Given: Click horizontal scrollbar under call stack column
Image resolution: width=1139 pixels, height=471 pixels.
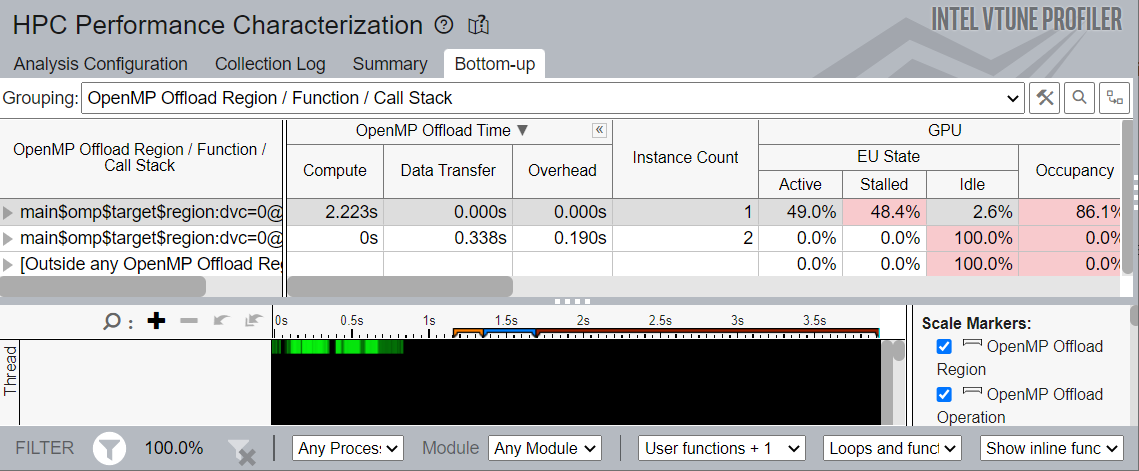Looking at the screenshot, I should tap(102, 286).
